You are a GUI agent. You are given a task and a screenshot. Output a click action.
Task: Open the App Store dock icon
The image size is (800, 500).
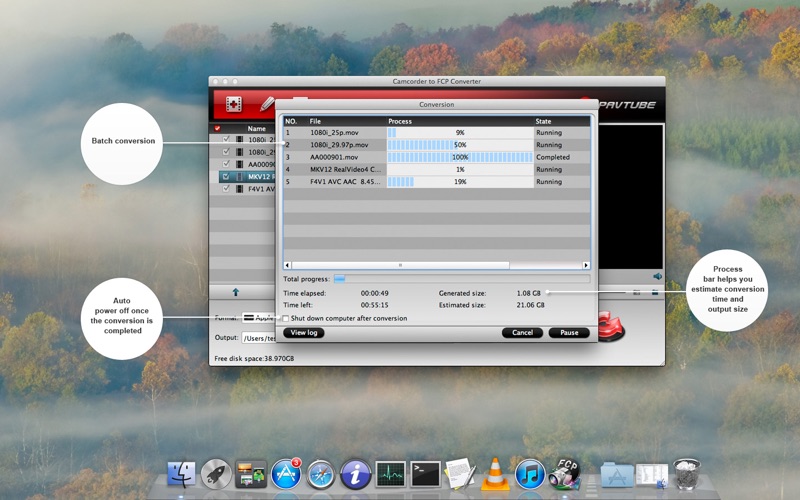coord(286,474)
